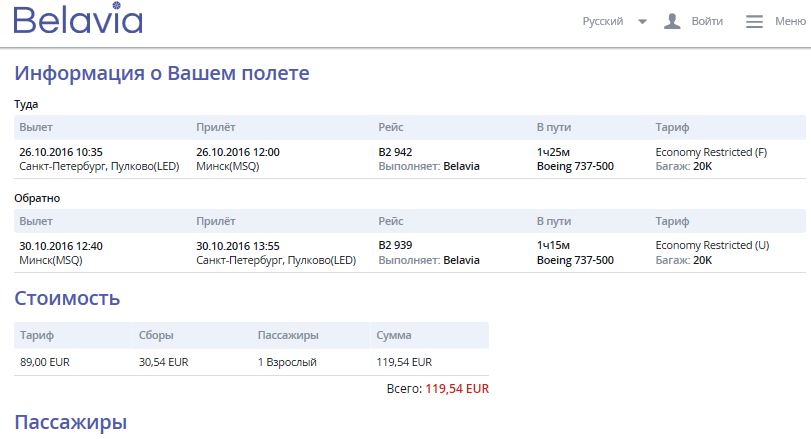Click the hamburger menu icon
Viewport: 811px width, 439px height.
[754, 21]
